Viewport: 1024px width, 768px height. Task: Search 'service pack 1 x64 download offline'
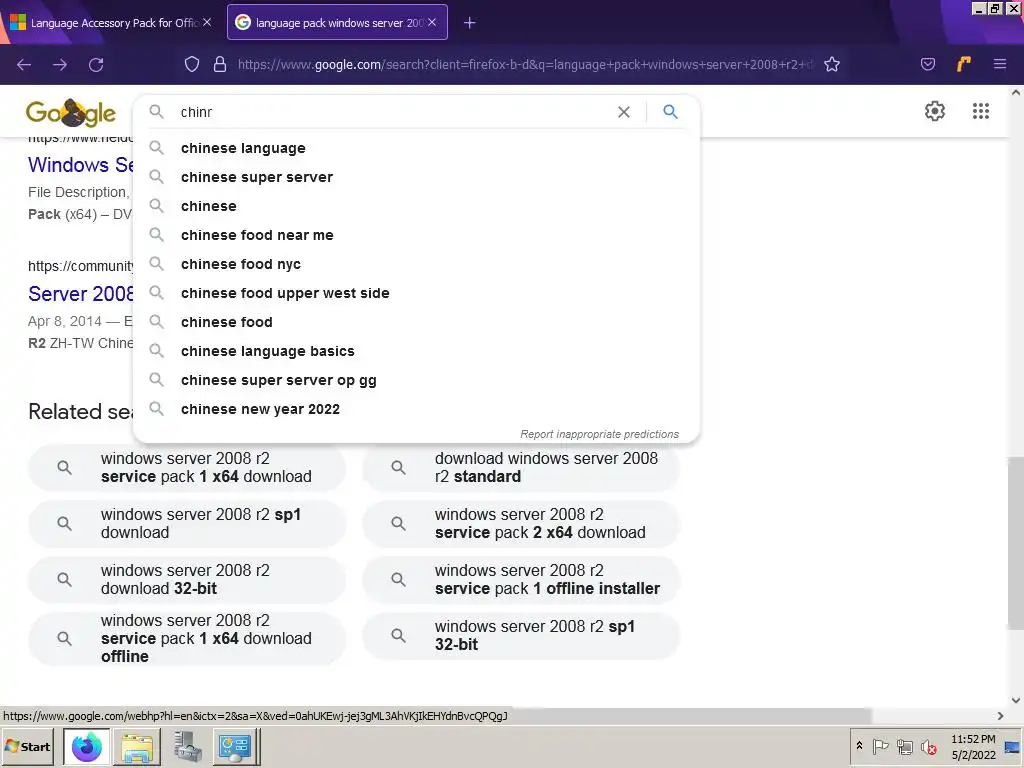(187, 638)
